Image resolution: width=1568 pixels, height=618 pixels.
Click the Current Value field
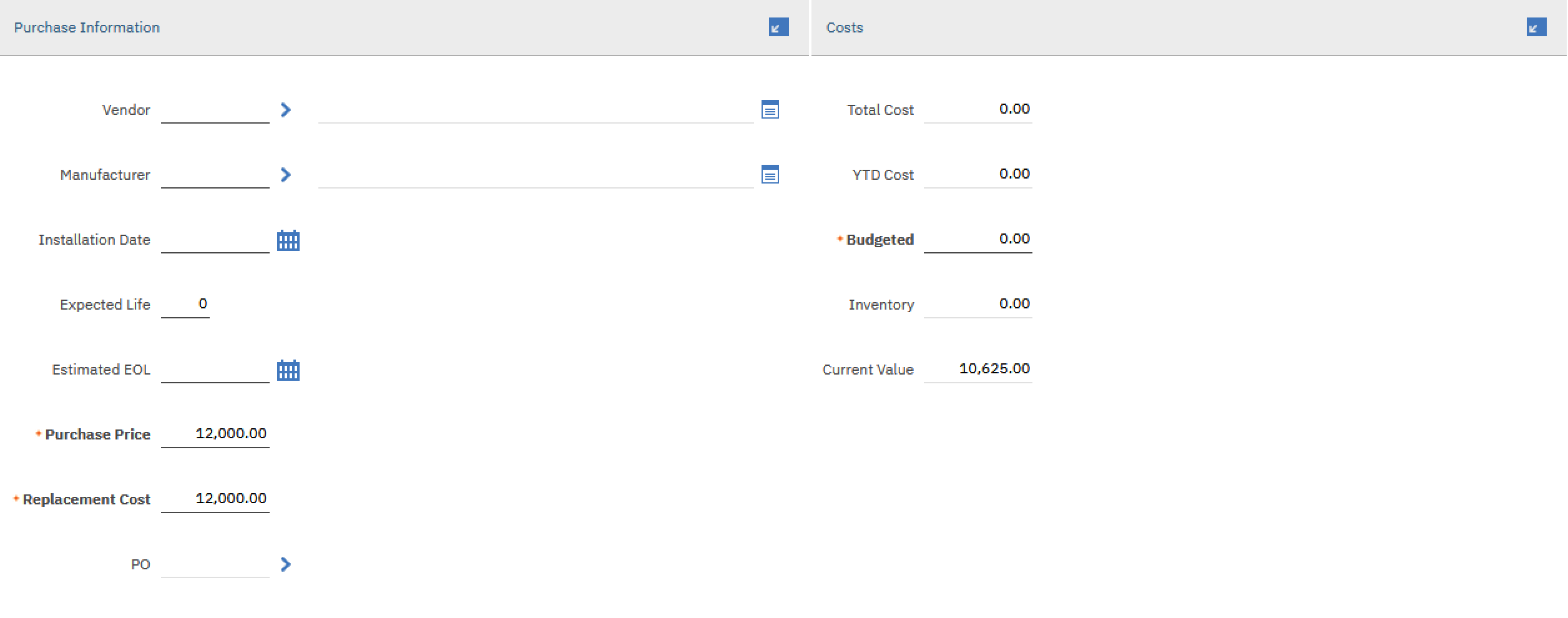[978, 368]
